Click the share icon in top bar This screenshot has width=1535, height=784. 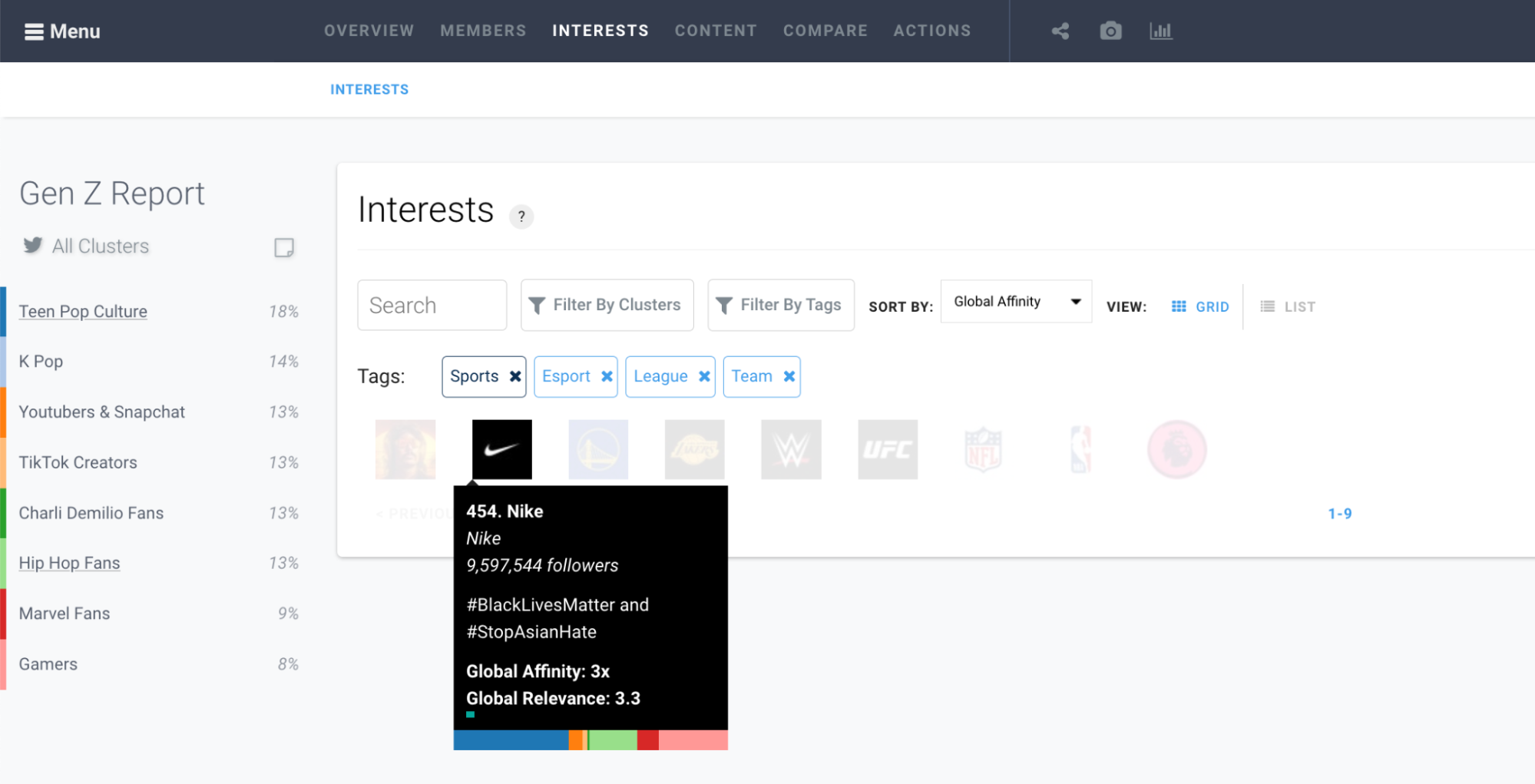pos(1060,31)
